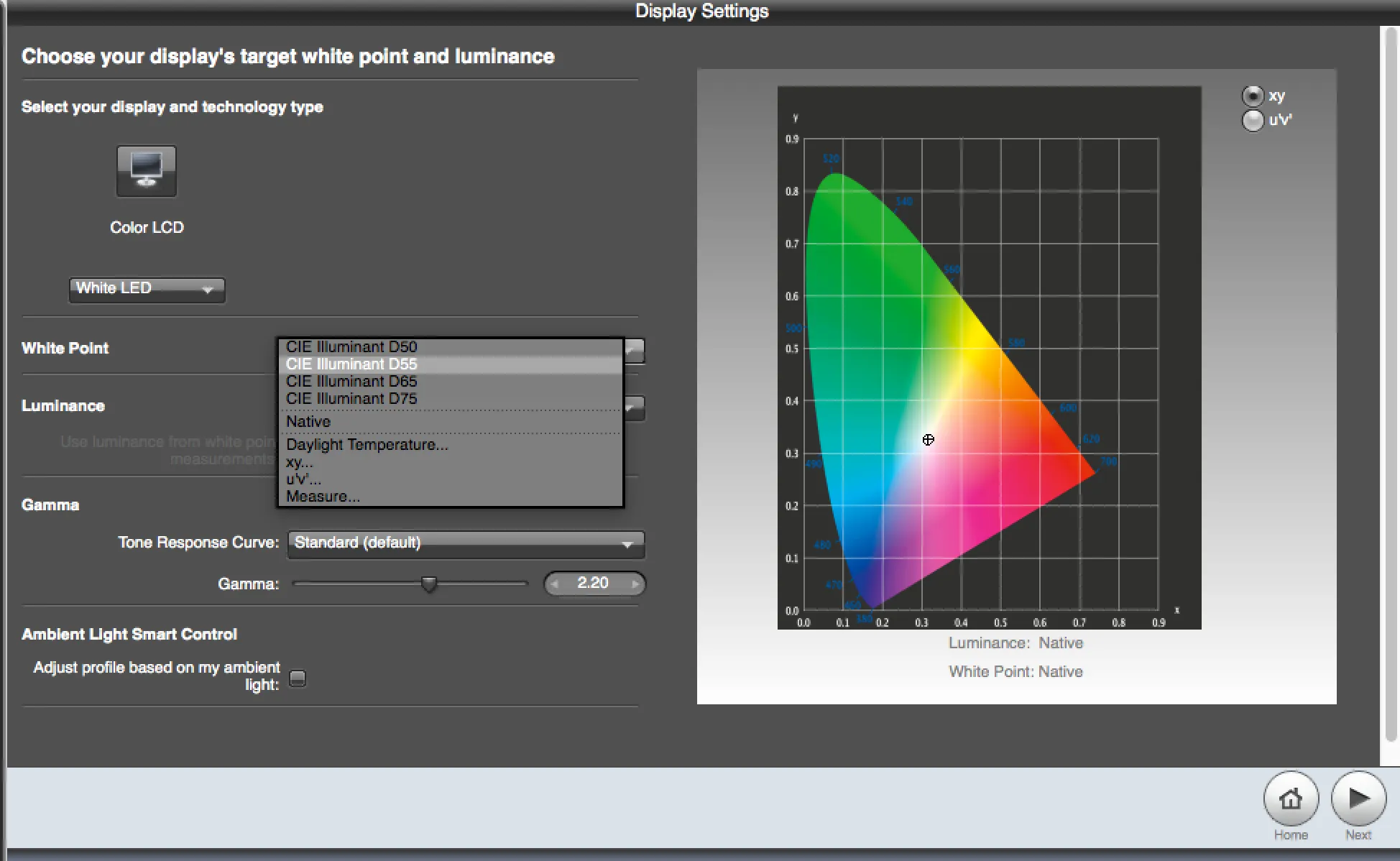Go to the Home screen button

(x=1291, y=798)
